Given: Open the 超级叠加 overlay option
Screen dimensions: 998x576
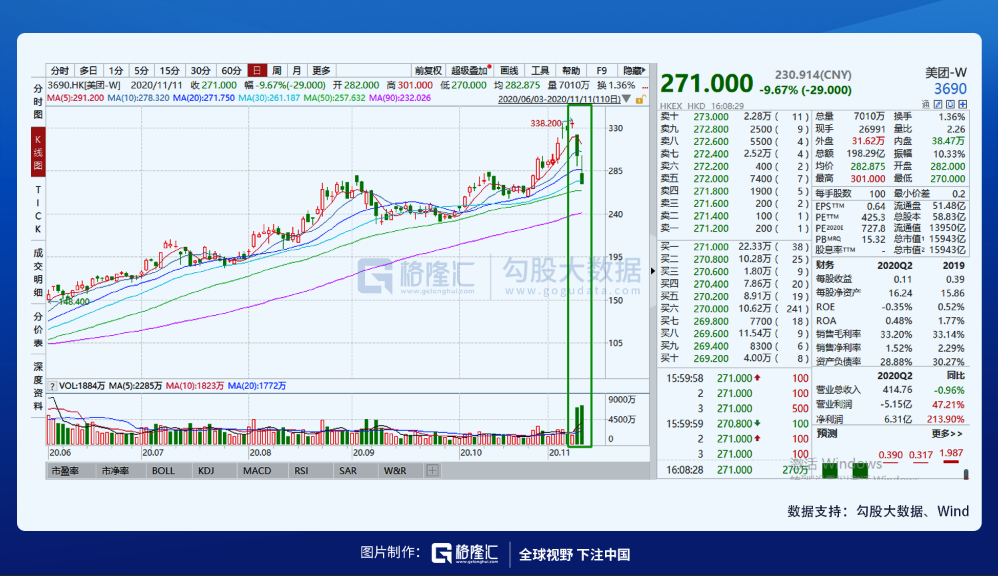Looking at the screenshot, I should [470, 71].
